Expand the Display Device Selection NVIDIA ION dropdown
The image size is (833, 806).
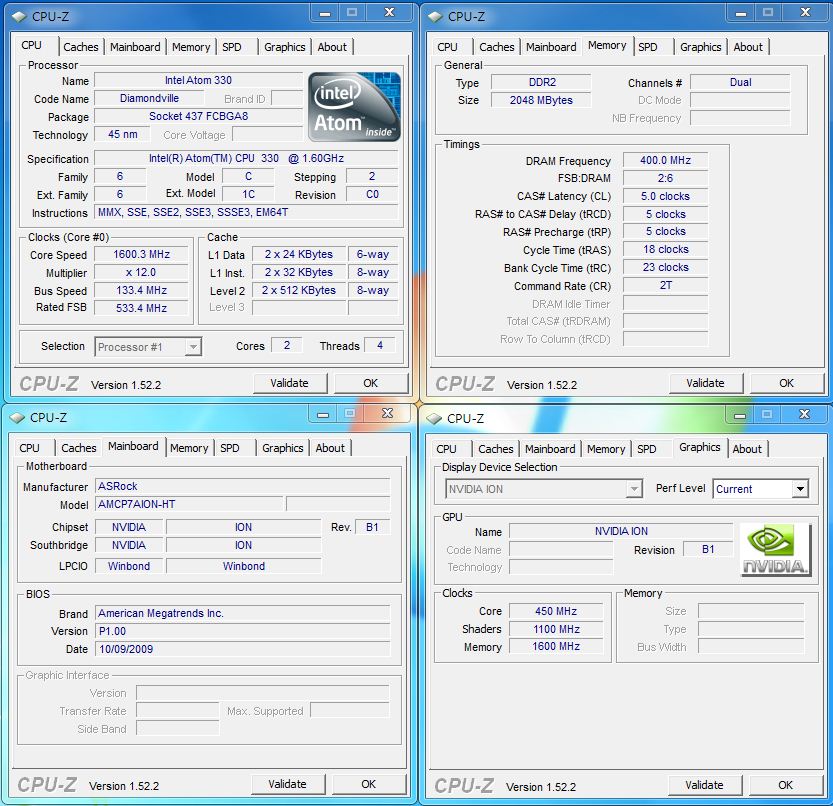(x=633, y=489)
